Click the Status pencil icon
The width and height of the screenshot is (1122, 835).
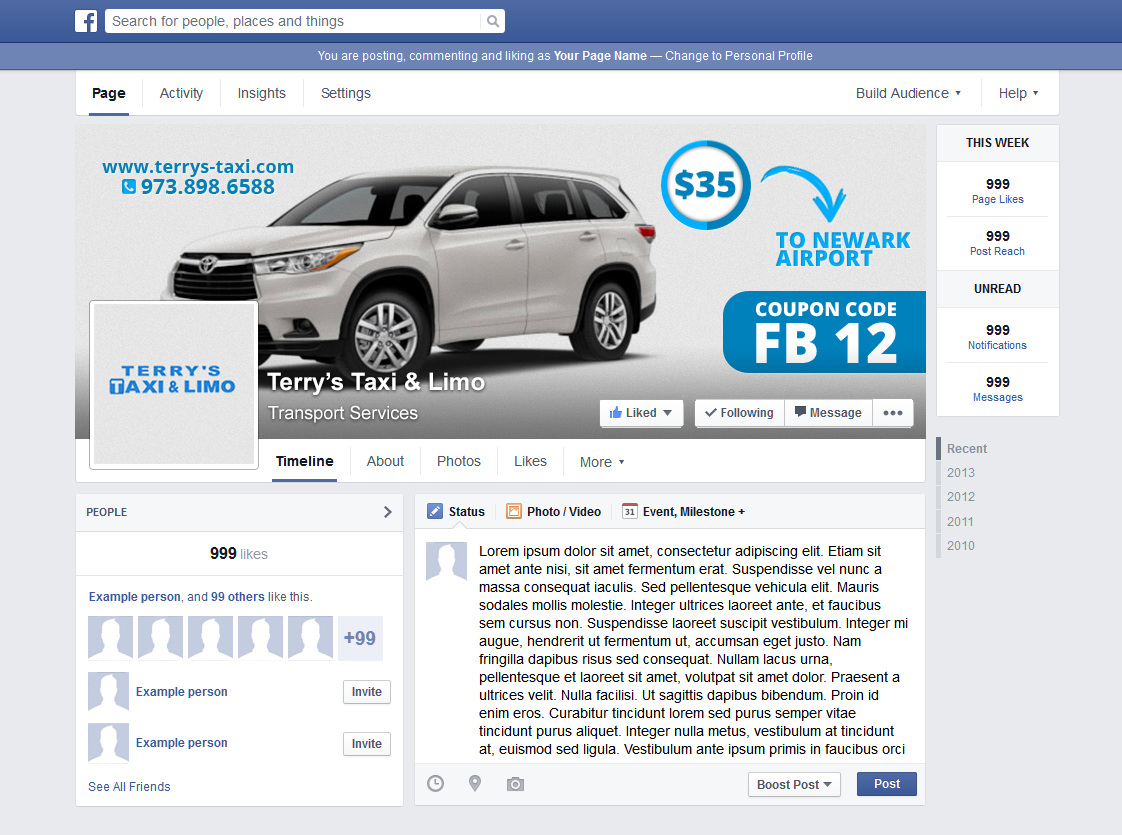[434, 511]
